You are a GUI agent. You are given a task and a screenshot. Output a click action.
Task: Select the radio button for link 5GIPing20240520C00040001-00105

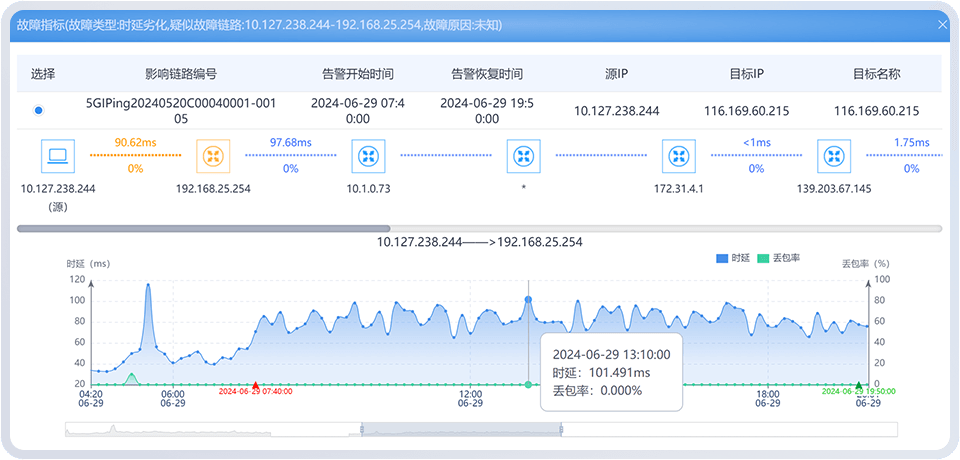pos(39,111)
